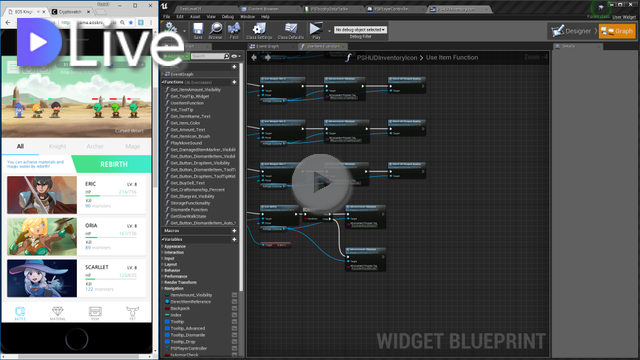Image resolution: width=640 pixels, height=360 pixels.
Task: Click the Save toolbar icon
Action: (x=198, y=31)
